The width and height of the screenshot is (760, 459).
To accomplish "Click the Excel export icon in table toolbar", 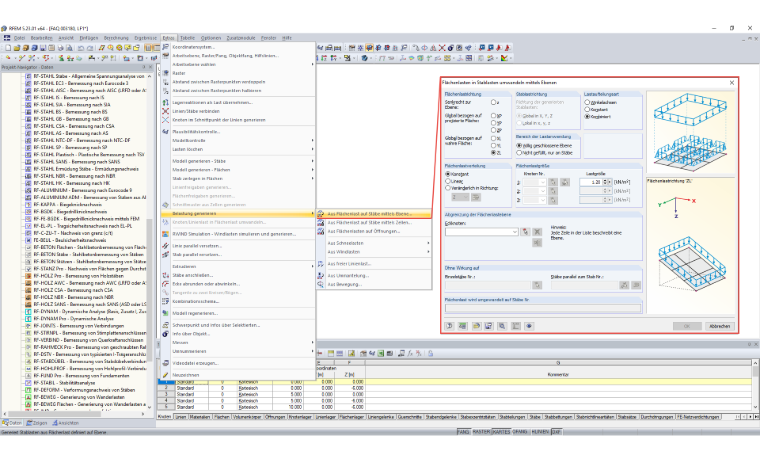I will [x=380, y=353].
